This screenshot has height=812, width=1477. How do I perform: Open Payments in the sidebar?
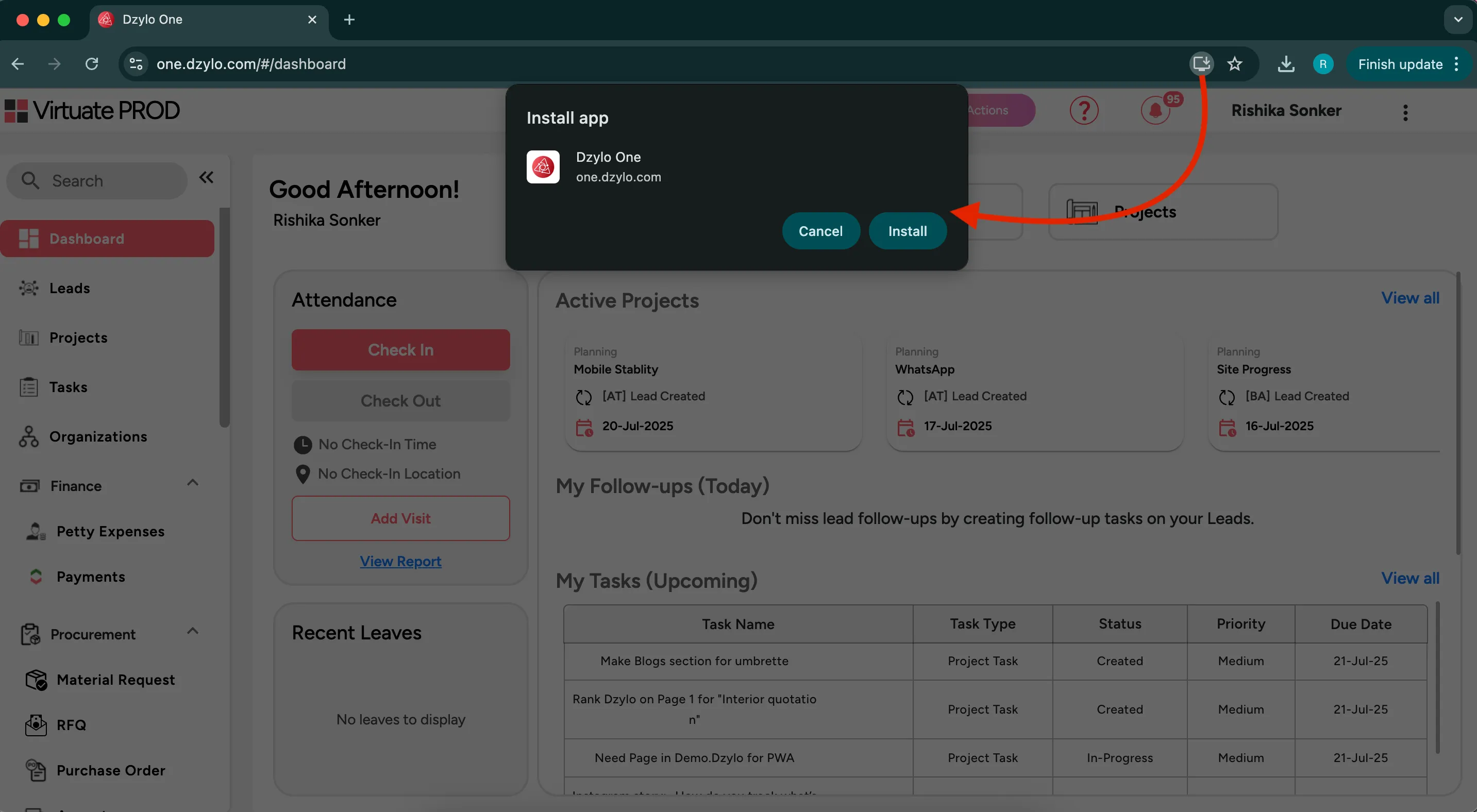click(x=91, y=577)
